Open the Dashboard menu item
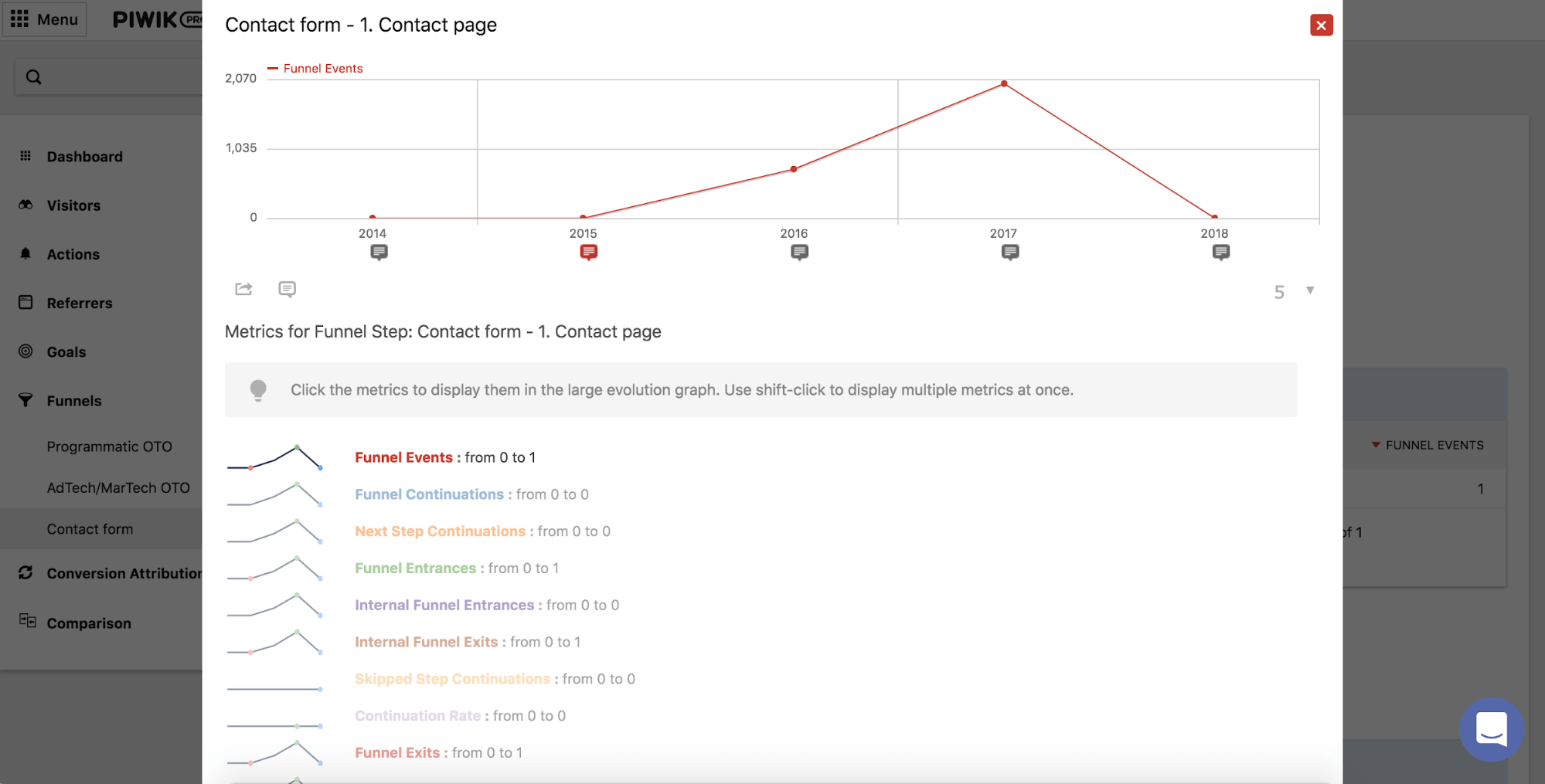The width and height of the screenshot is (1545, 784). pyautogui.click(x=84, y=157)
